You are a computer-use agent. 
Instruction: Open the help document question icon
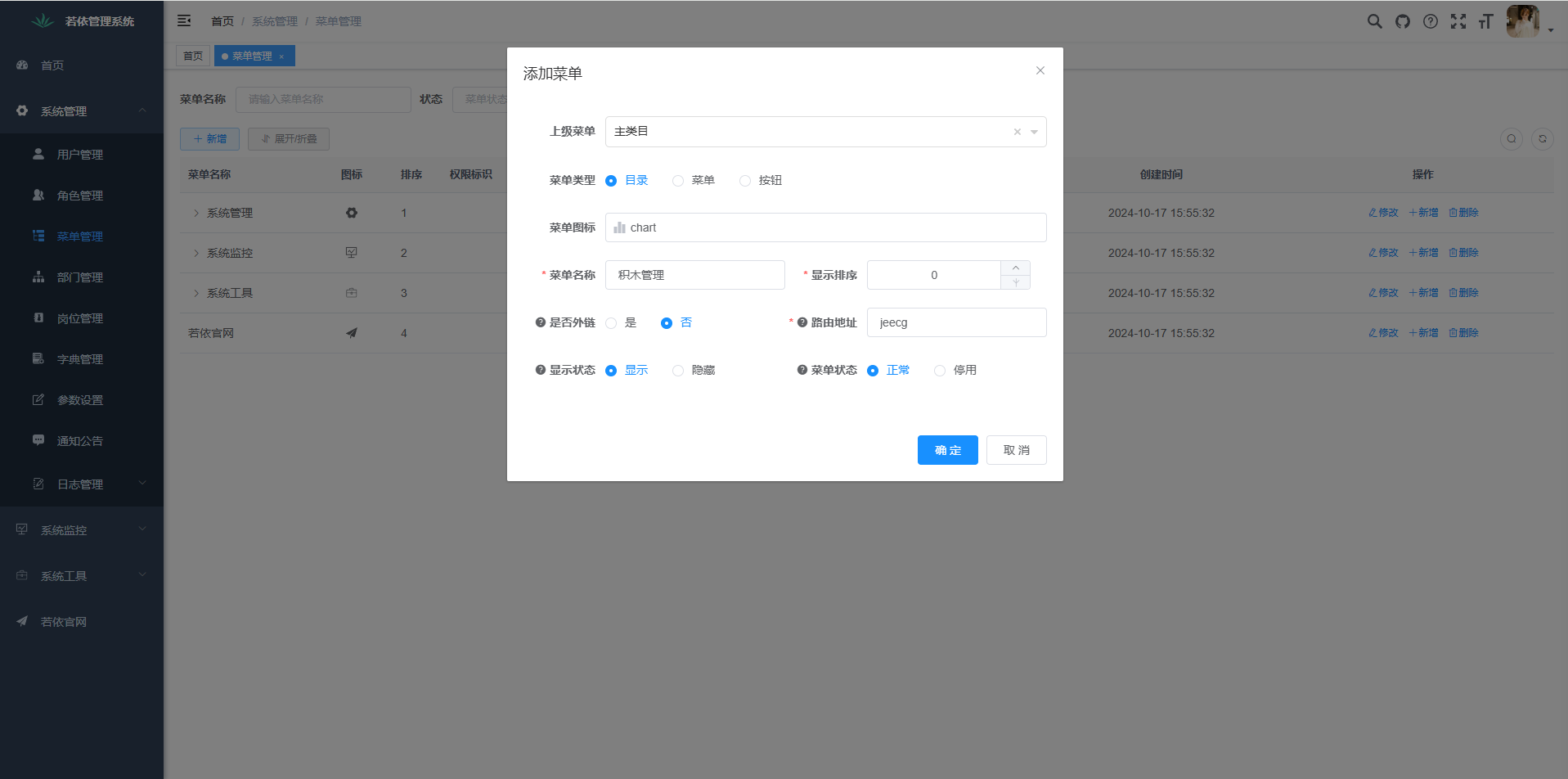(1431, 21)
